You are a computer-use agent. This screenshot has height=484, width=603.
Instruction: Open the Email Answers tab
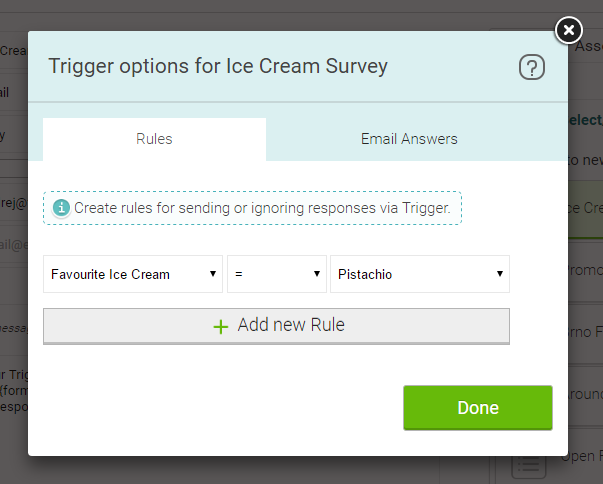coord(409,139)
